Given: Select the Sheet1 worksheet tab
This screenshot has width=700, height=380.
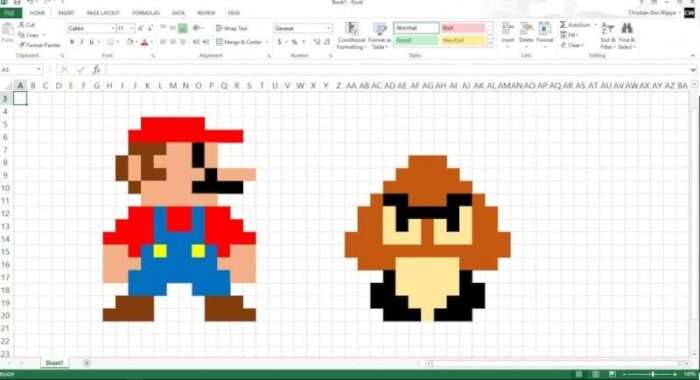Looking at the screenshot, I should pyautogui.click(x=54, y=363).
